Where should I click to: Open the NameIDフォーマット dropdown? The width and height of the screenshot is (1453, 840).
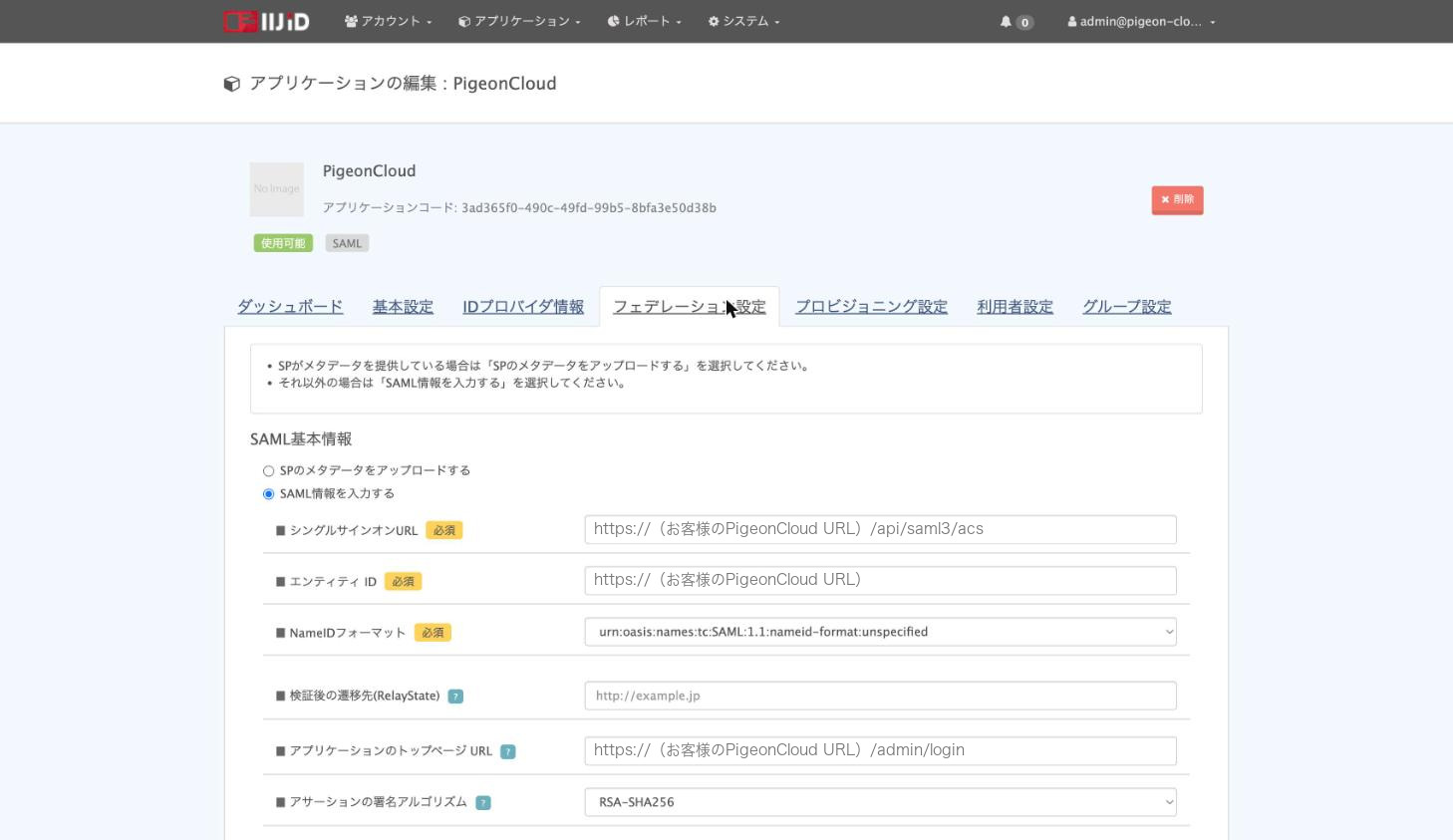[x=880, y=632]
